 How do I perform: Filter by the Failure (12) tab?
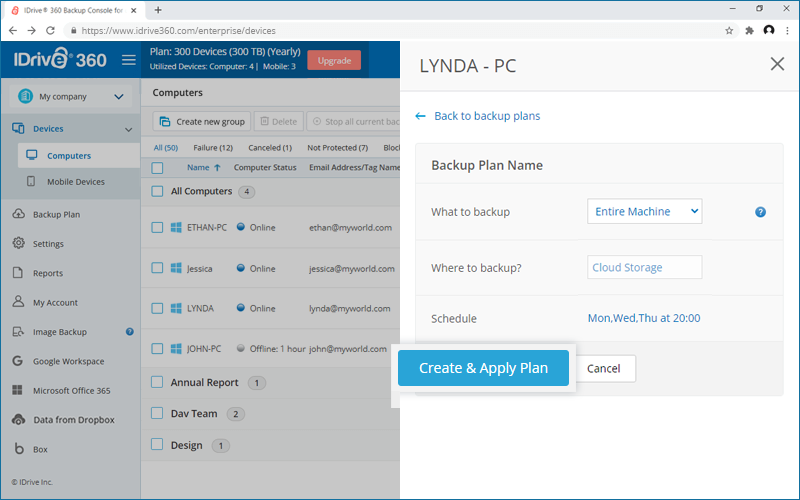tap(213, 147)
